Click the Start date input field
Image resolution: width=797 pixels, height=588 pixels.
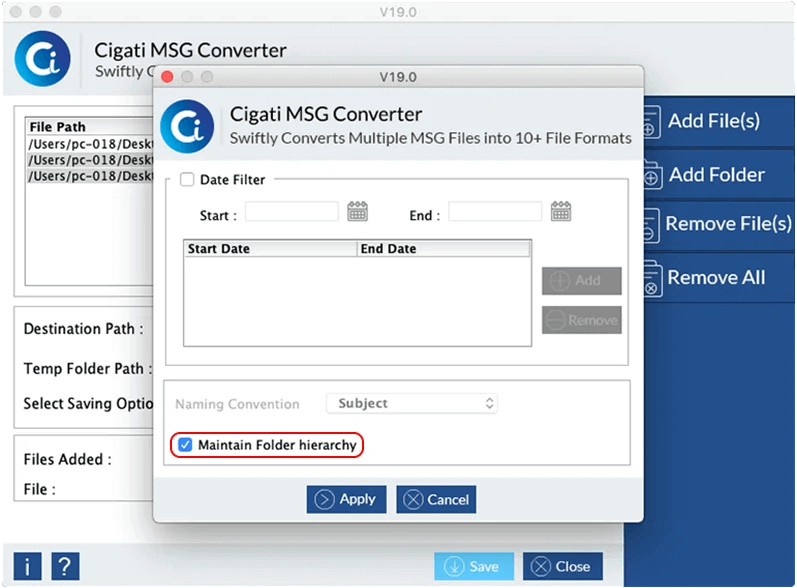292,211
